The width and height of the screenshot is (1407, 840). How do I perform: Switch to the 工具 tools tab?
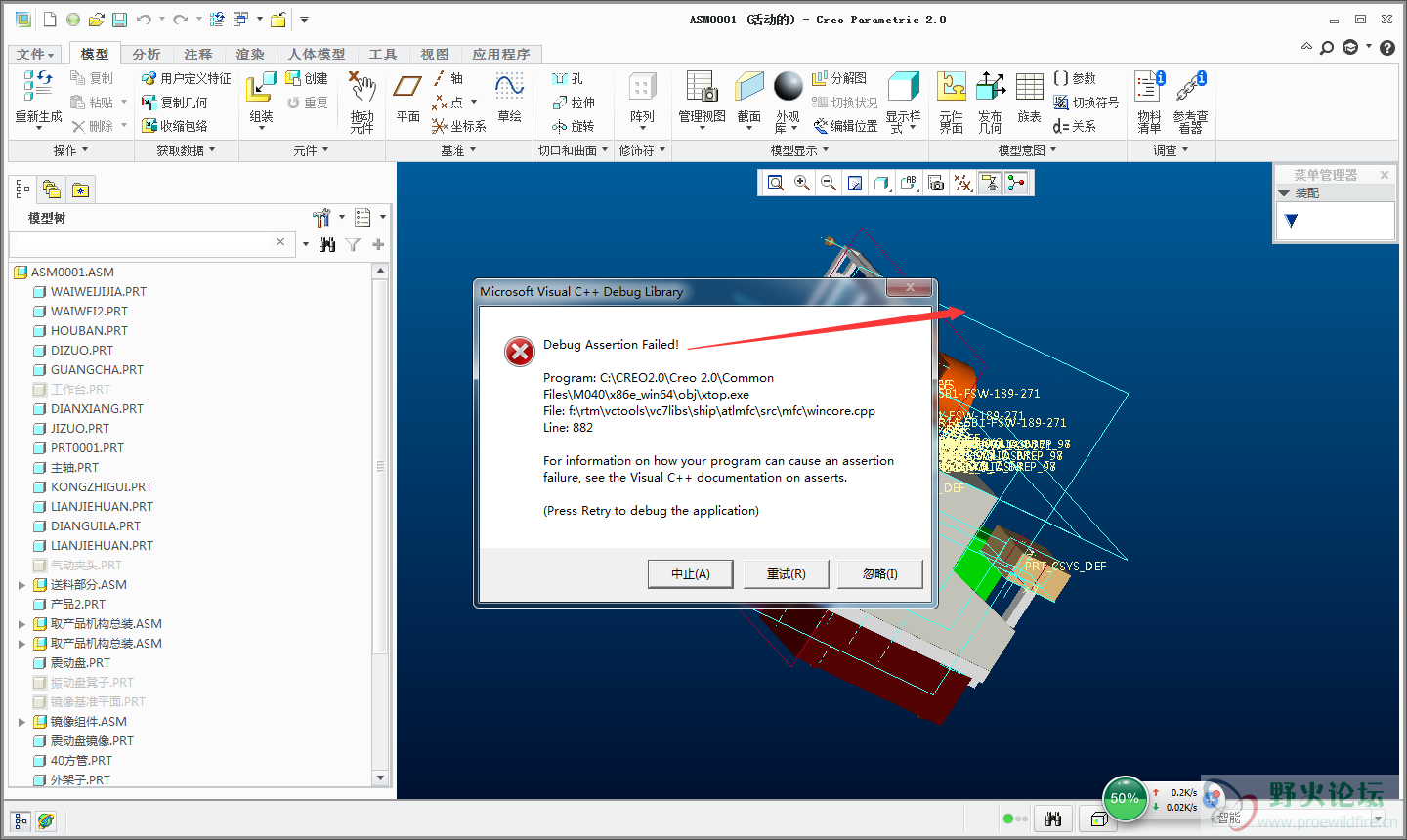tap(383, 54)
